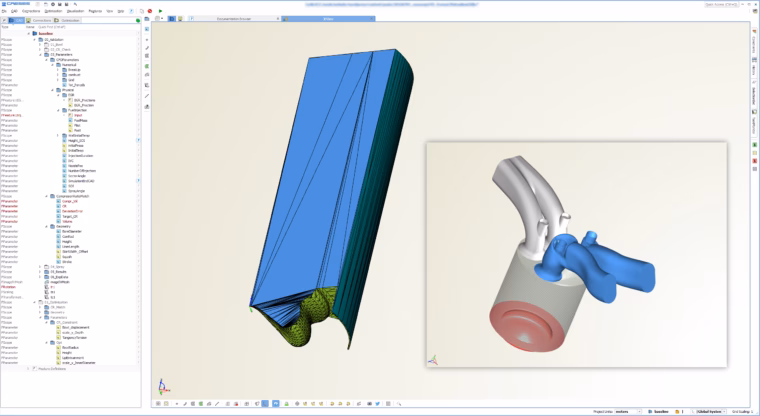This screenshot has height=416, width=760.
Task: Switch to the Connections panel tab
Action: pyautogui.click(x=39, y=20)
